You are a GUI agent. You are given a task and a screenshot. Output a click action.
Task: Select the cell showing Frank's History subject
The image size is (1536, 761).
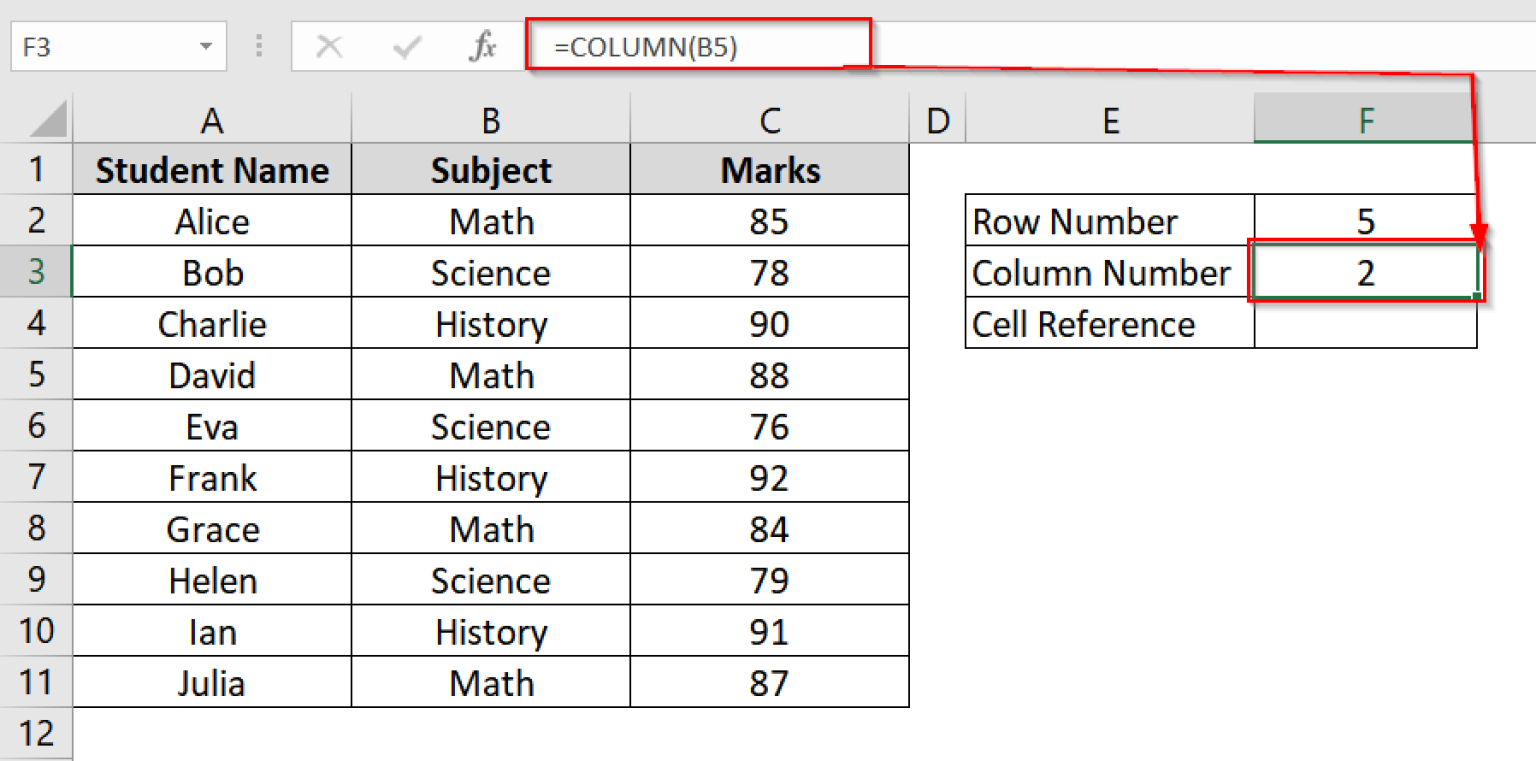pos(490,477)
